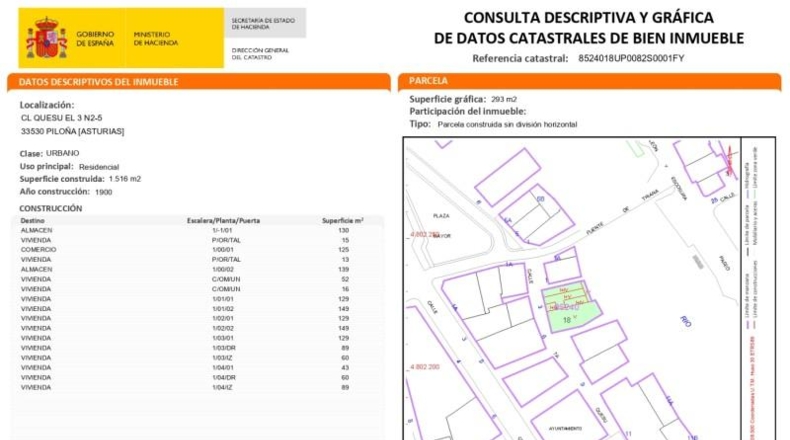This screenshot has width=790, height=440.
Task: Select the built area value 1.516 m2
Action: pos(125,179)
